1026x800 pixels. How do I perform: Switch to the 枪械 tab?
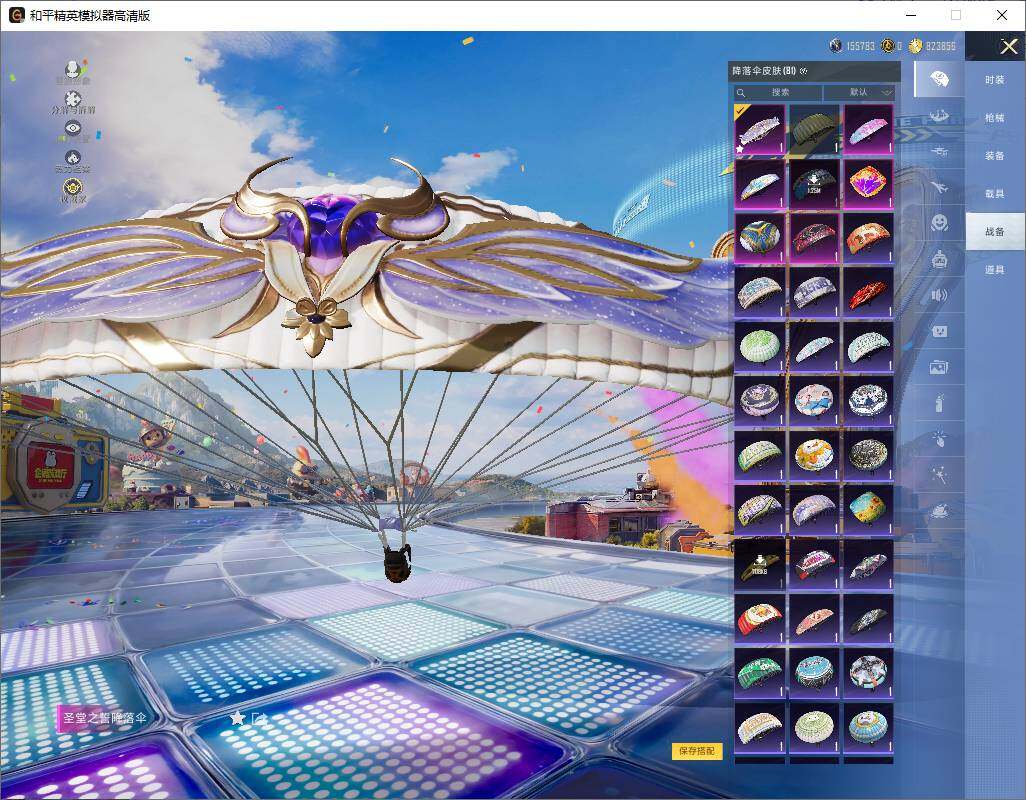995,118
